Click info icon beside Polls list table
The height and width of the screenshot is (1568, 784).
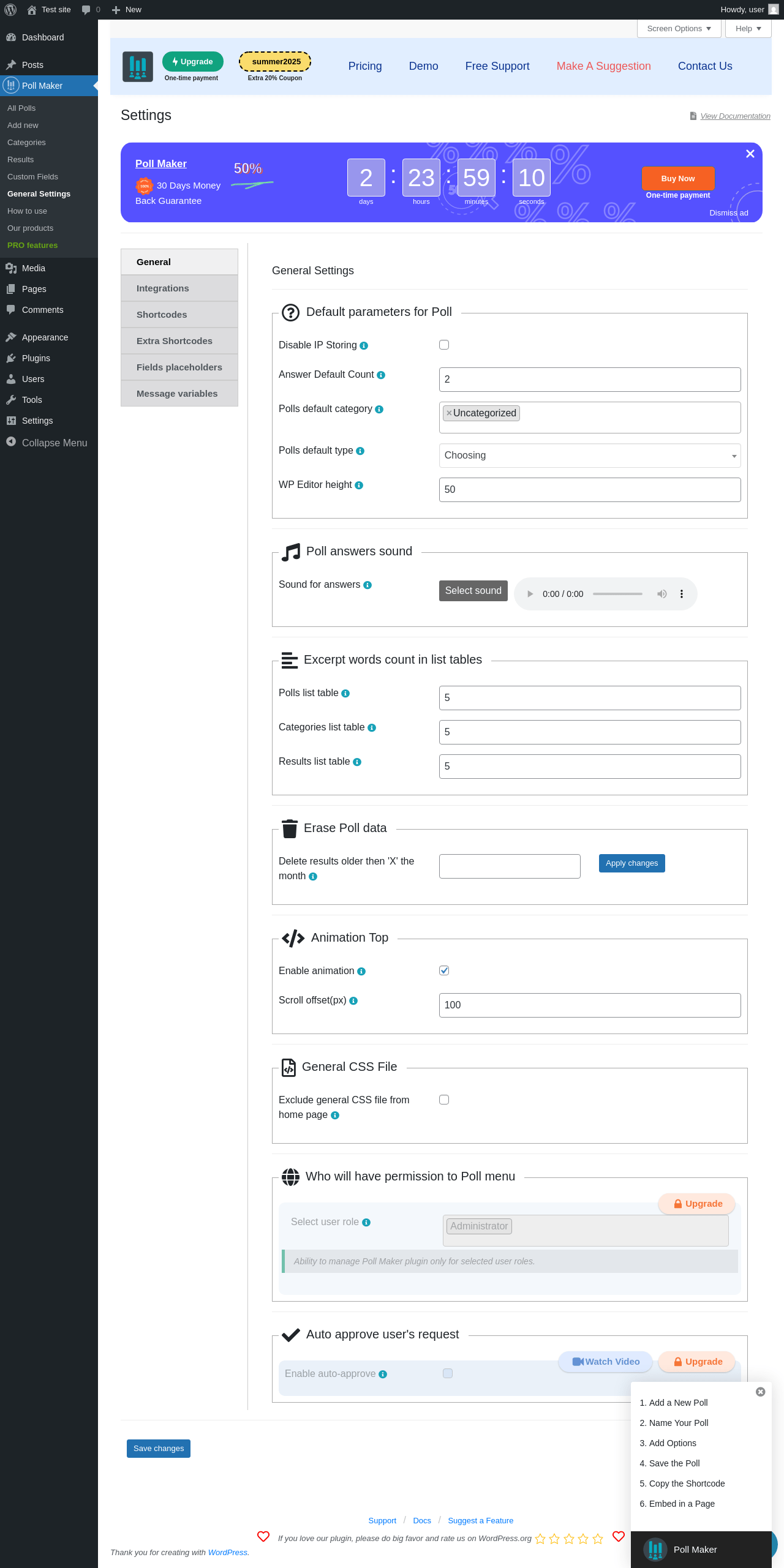pyautogui.click(x=345, y=694)
